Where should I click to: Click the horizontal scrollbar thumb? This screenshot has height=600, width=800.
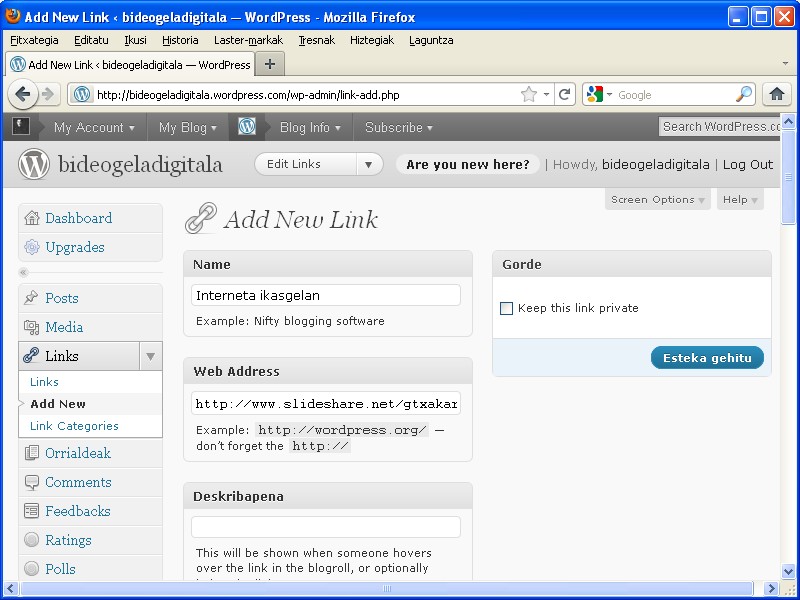387,588
